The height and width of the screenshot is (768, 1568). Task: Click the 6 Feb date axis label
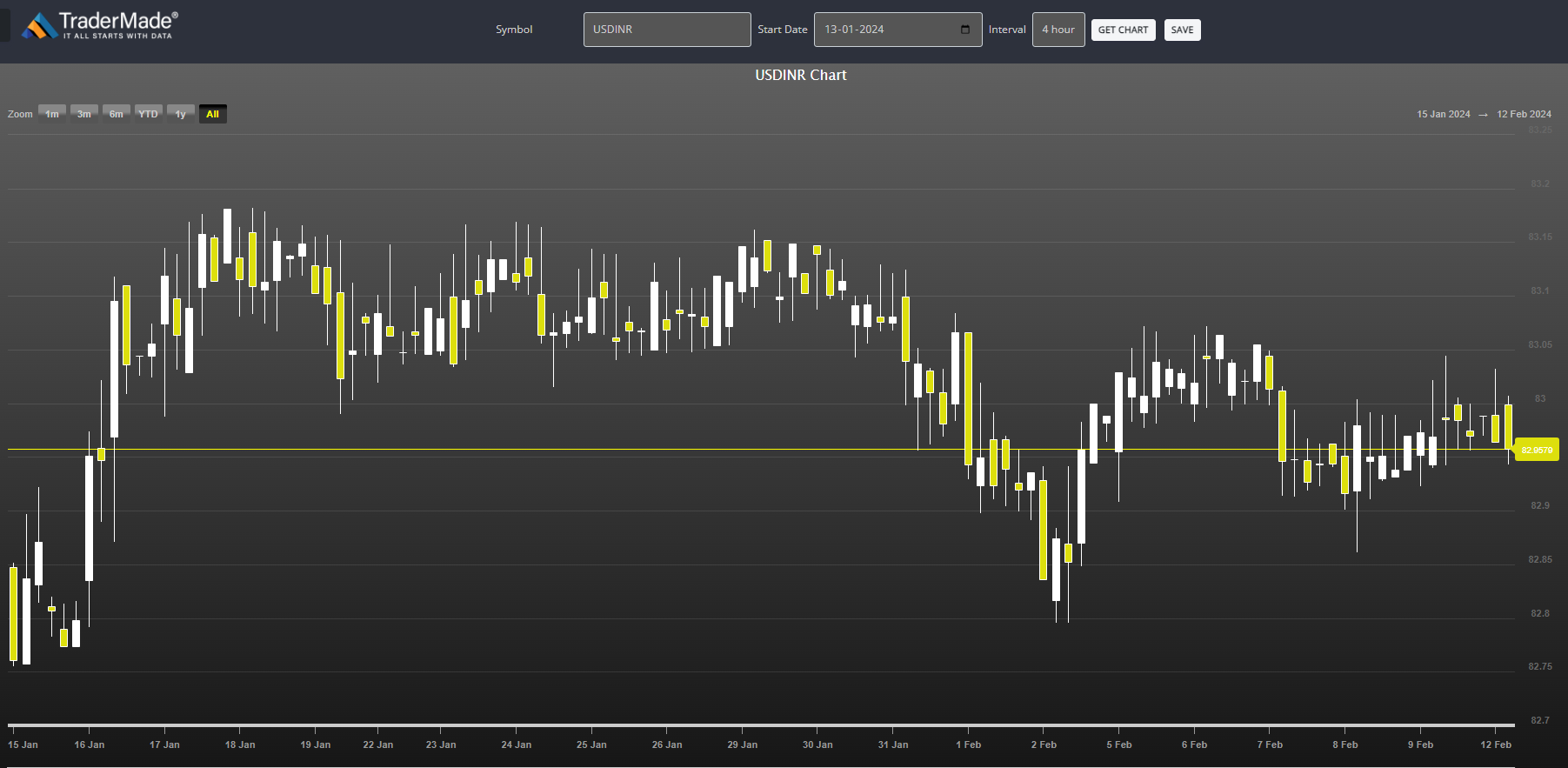(x=1194, y=745)
